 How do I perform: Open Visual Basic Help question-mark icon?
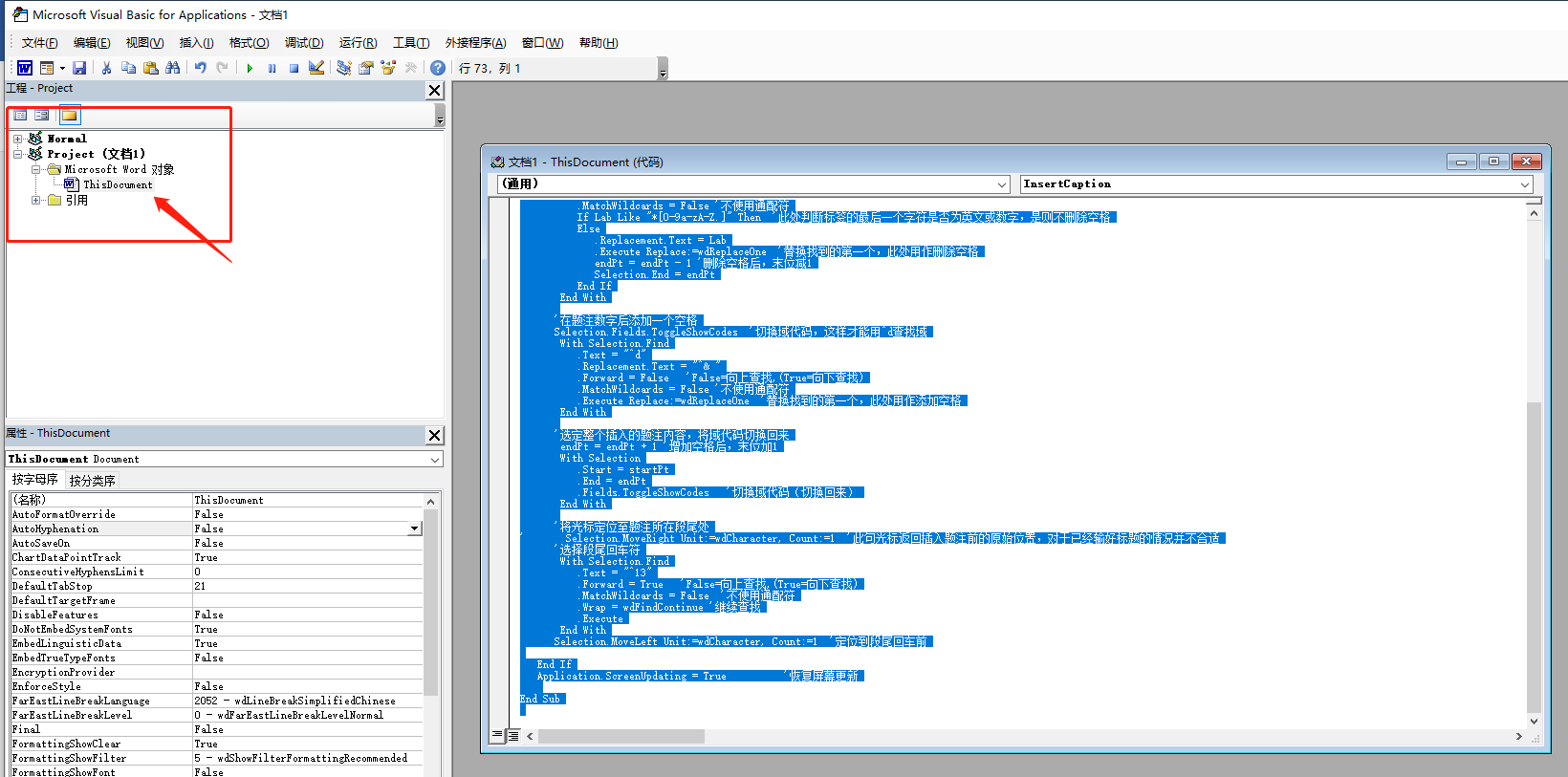437,68
